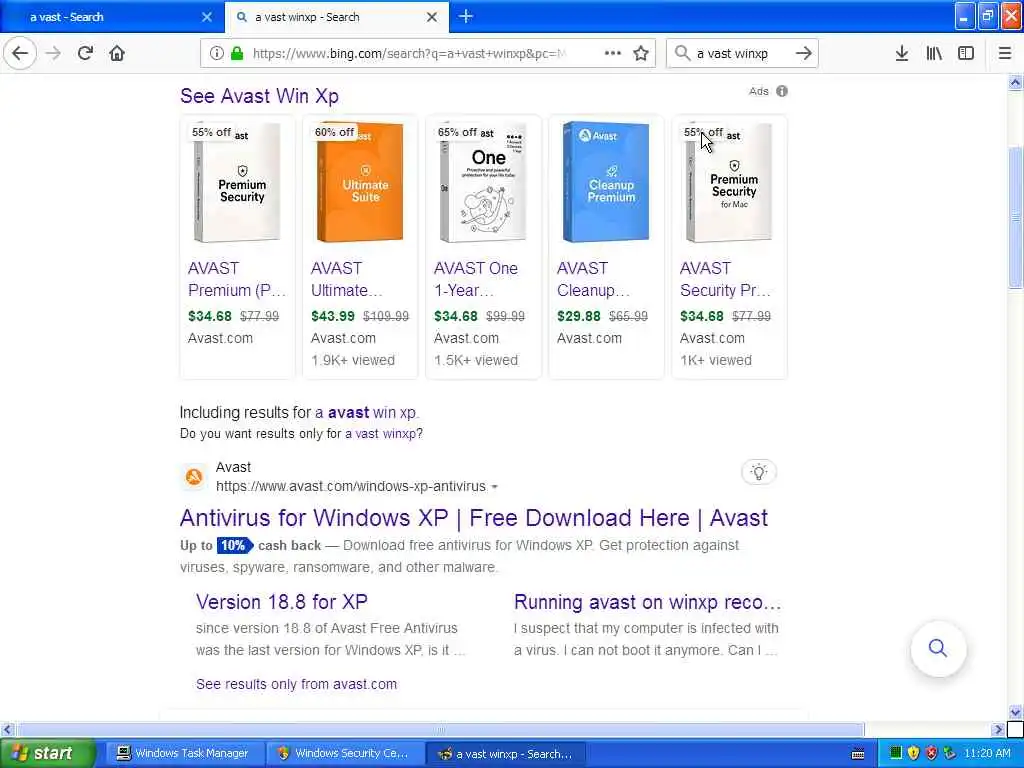The image size is (1024, 768).
Task: Open a new browser tab
Action: click(466, 16)
